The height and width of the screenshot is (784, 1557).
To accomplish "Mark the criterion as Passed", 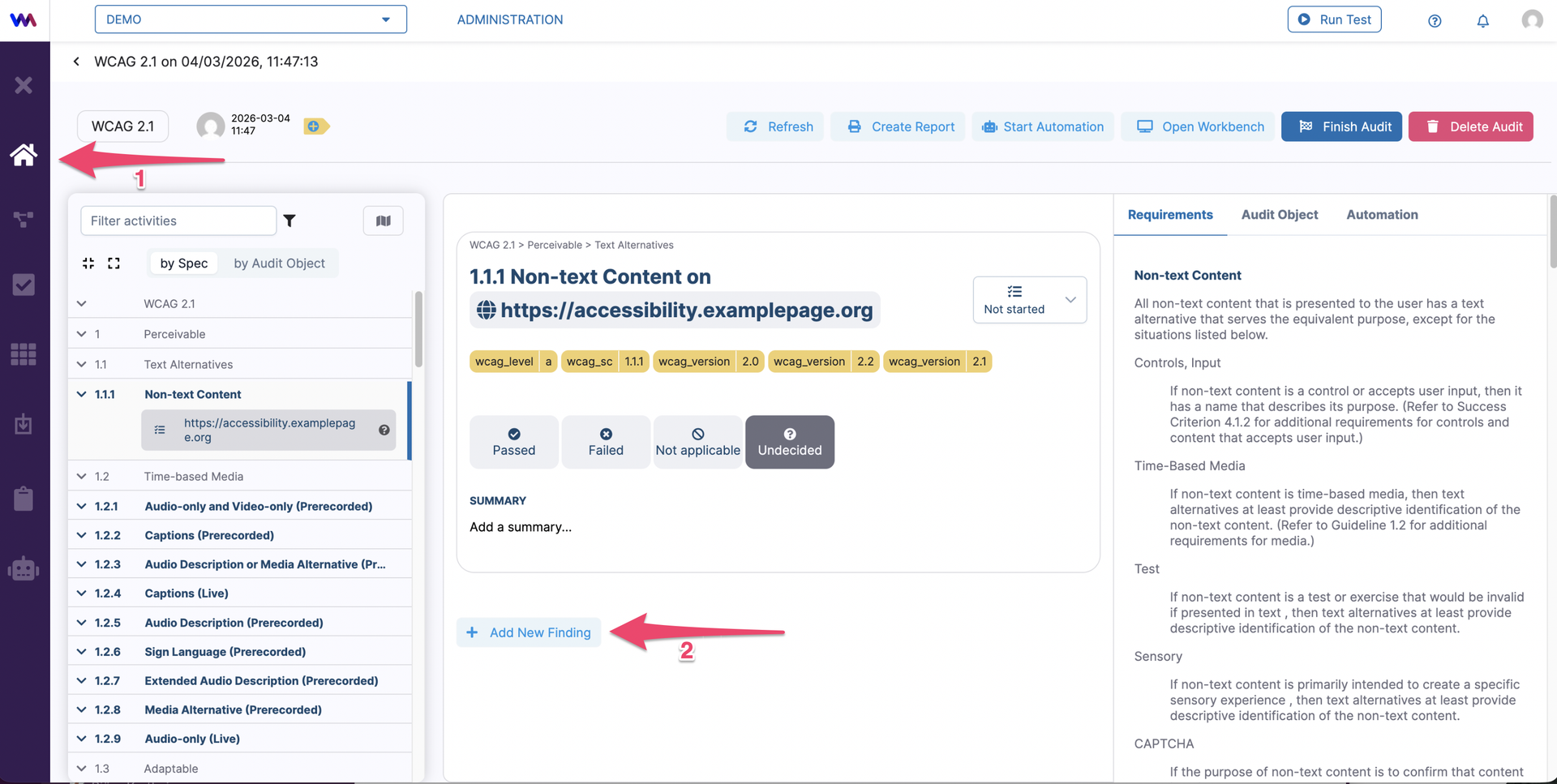I will point(514,442).
